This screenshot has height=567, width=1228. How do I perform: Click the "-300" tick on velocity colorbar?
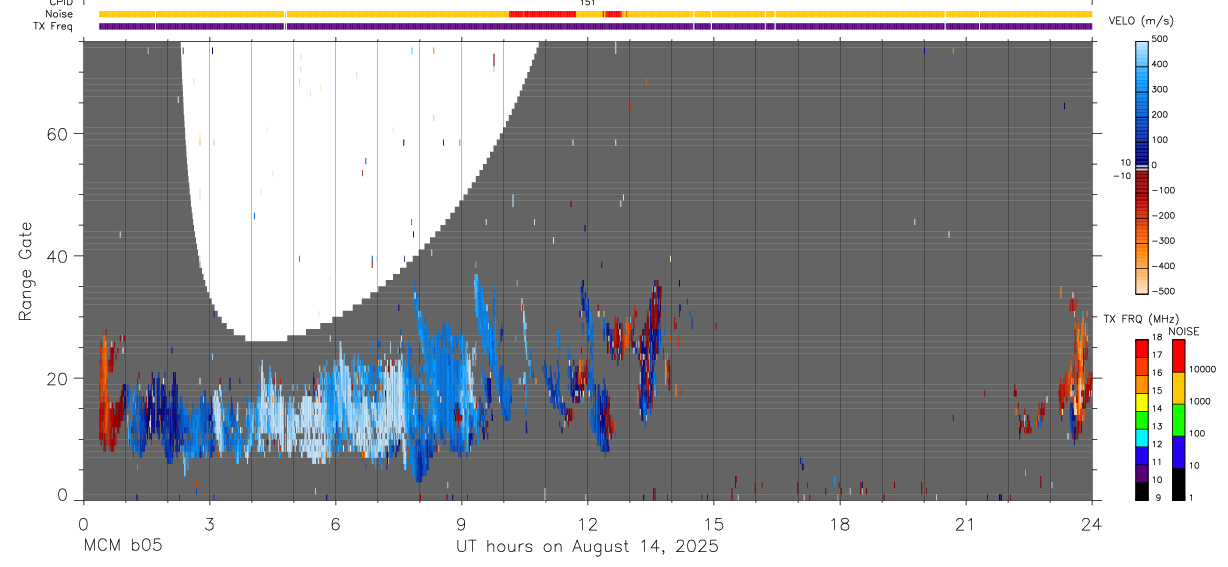[x=1166, y=241]
